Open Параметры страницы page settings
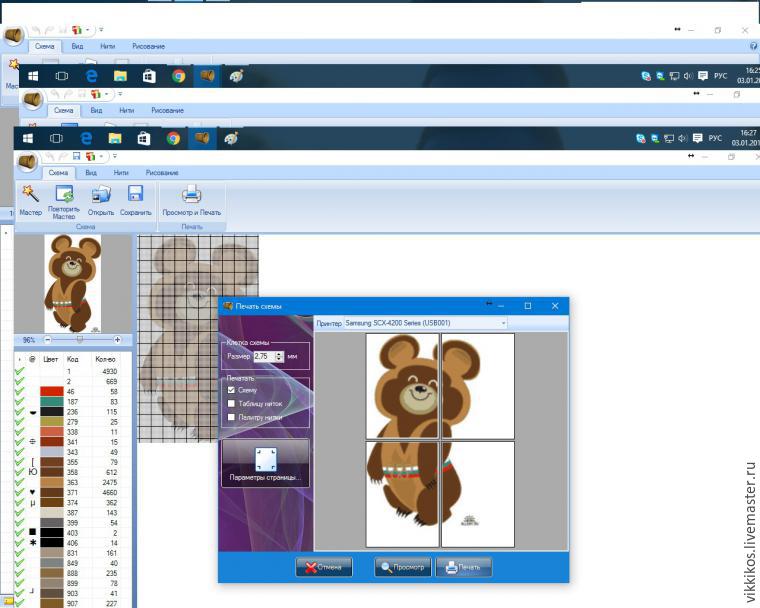 pos(266,463)
